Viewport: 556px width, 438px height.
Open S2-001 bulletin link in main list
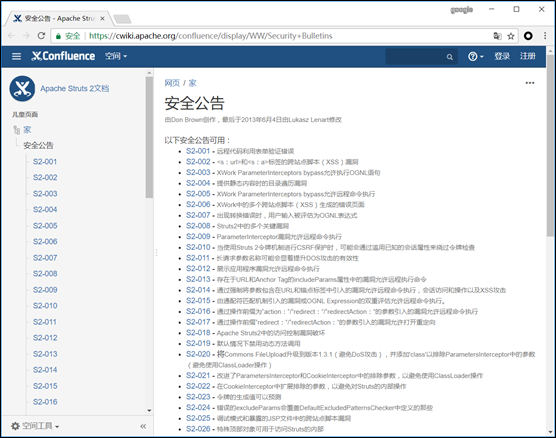coord(198,151)
